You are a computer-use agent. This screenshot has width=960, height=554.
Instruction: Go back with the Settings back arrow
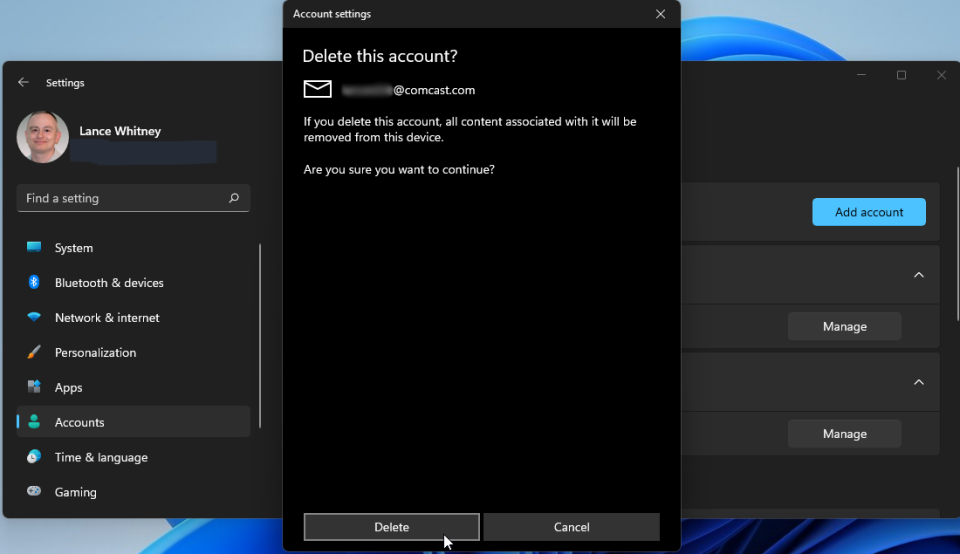coord(23,82)
